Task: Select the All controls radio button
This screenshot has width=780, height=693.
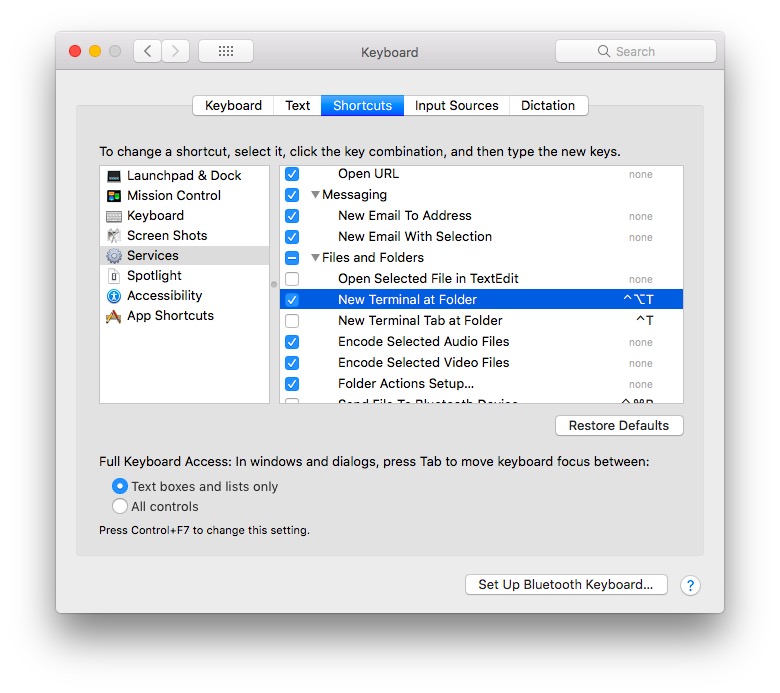Action: tap(119, 506)
